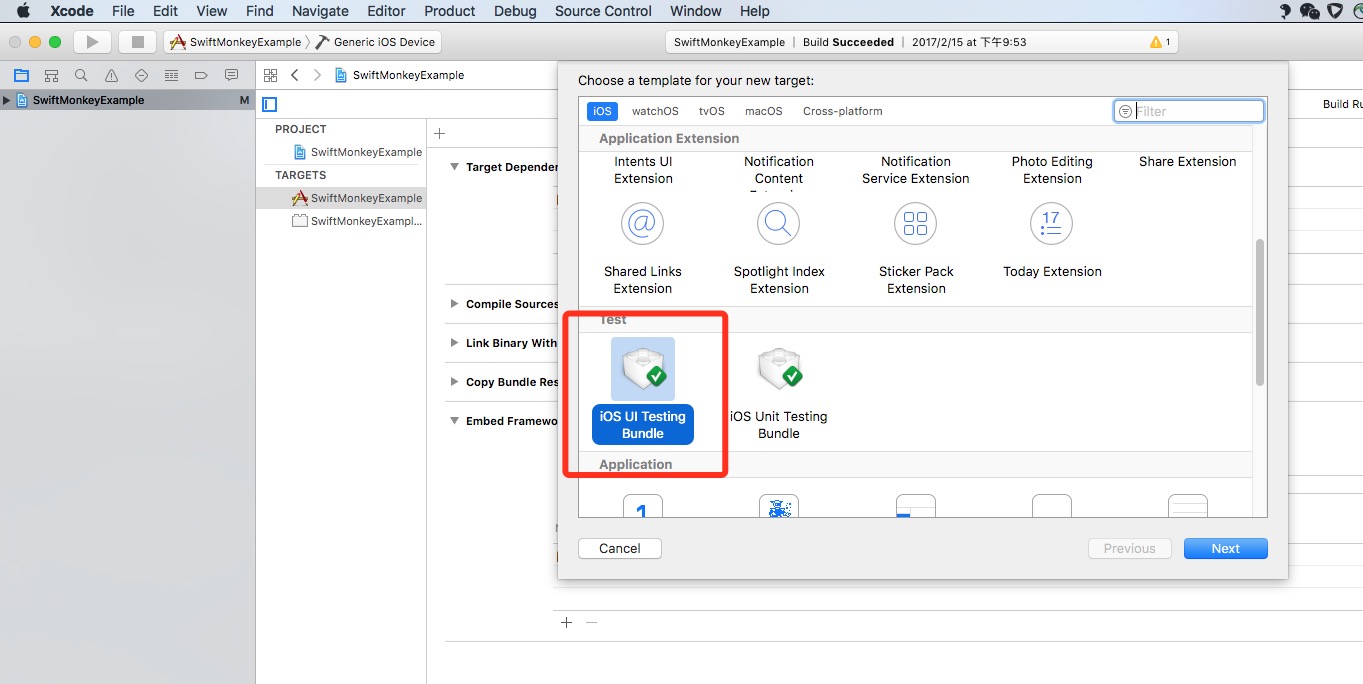Click the template list vertical scrollbar
This screenshot has width=1363, height=684.
click(x=1260, y=312)
